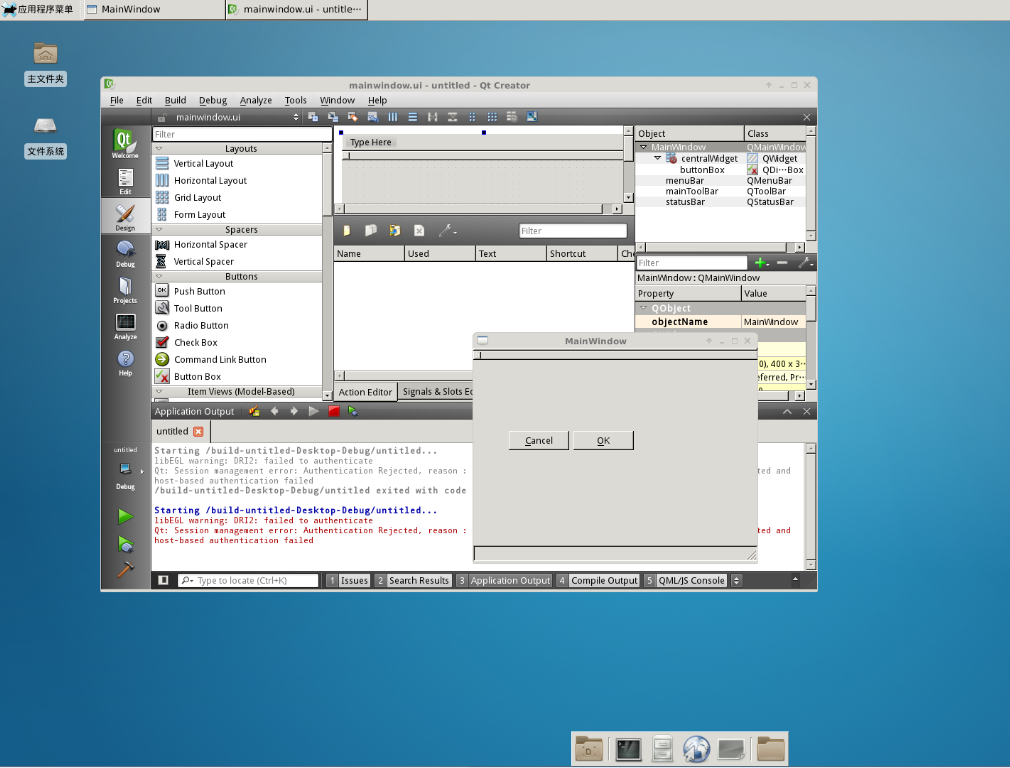
Task: Open Help mode in the sidebar
Action: tap(125, 363)
